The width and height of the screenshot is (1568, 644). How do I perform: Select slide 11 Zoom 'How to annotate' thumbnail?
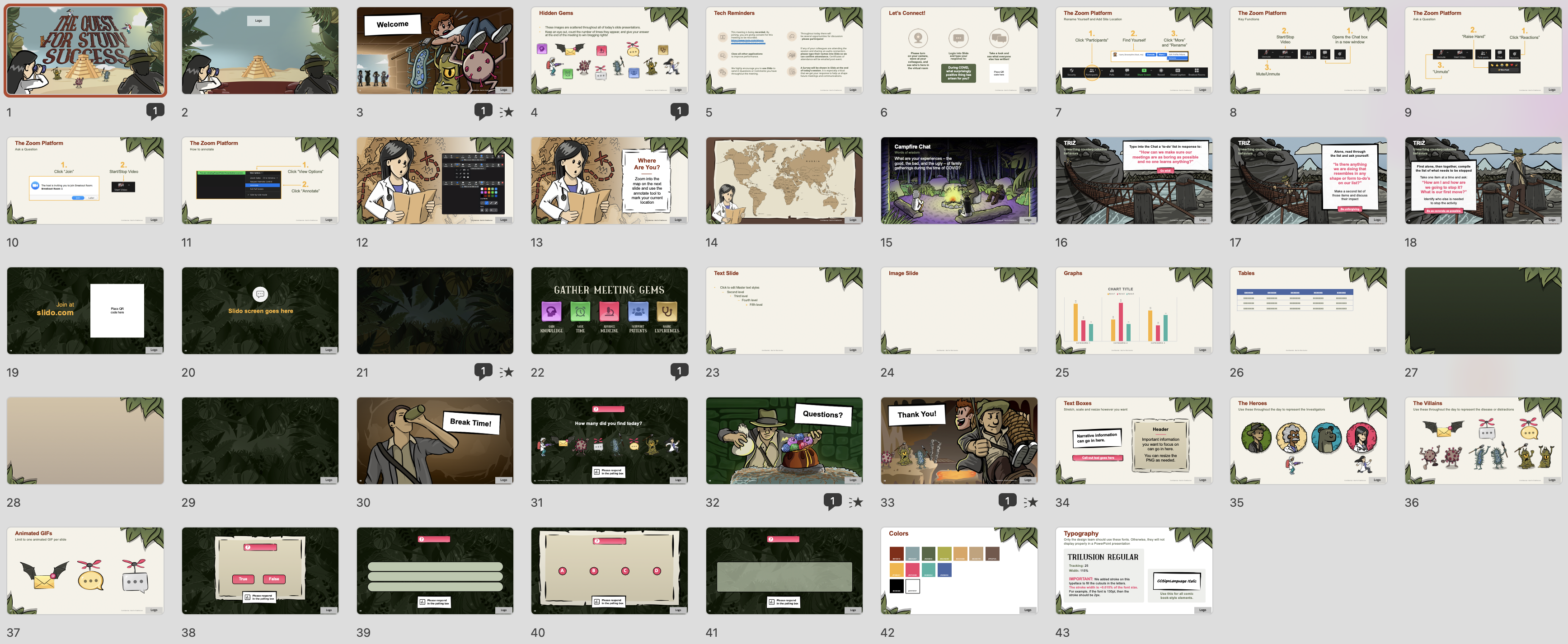point(260,181)
